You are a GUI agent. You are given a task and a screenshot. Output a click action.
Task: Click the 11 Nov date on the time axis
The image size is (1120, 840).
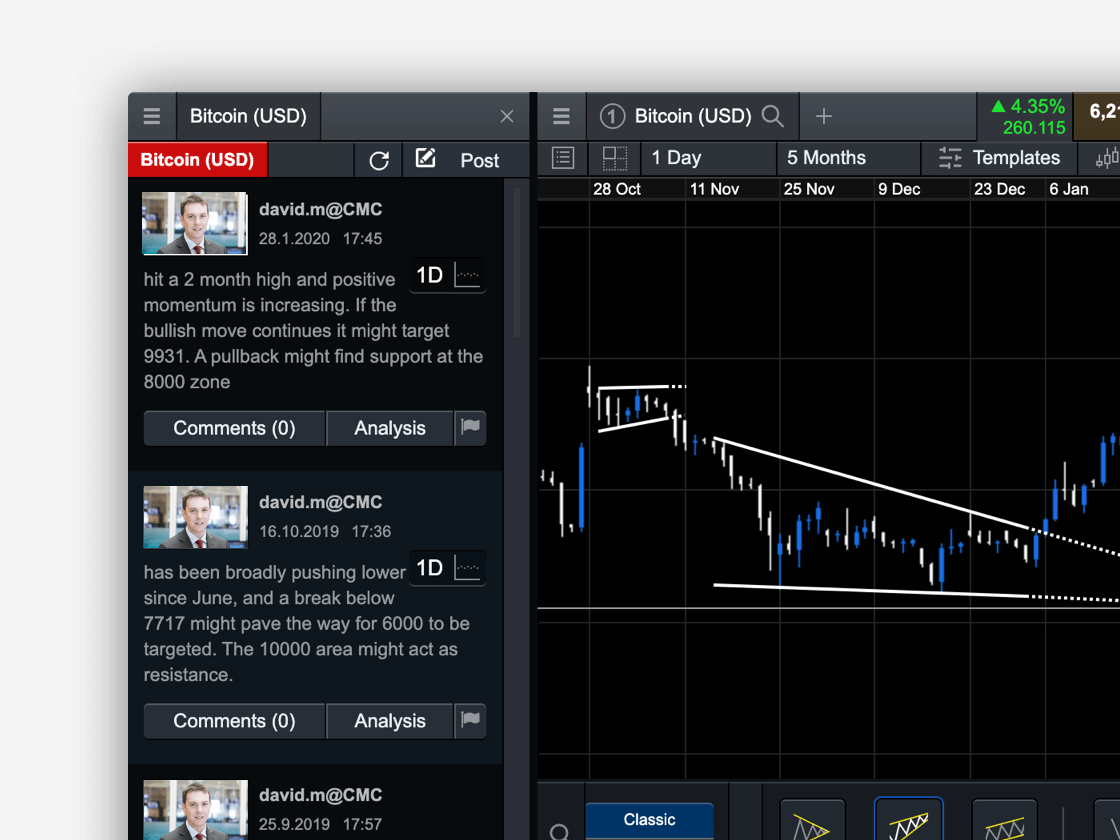pos(714,189)
